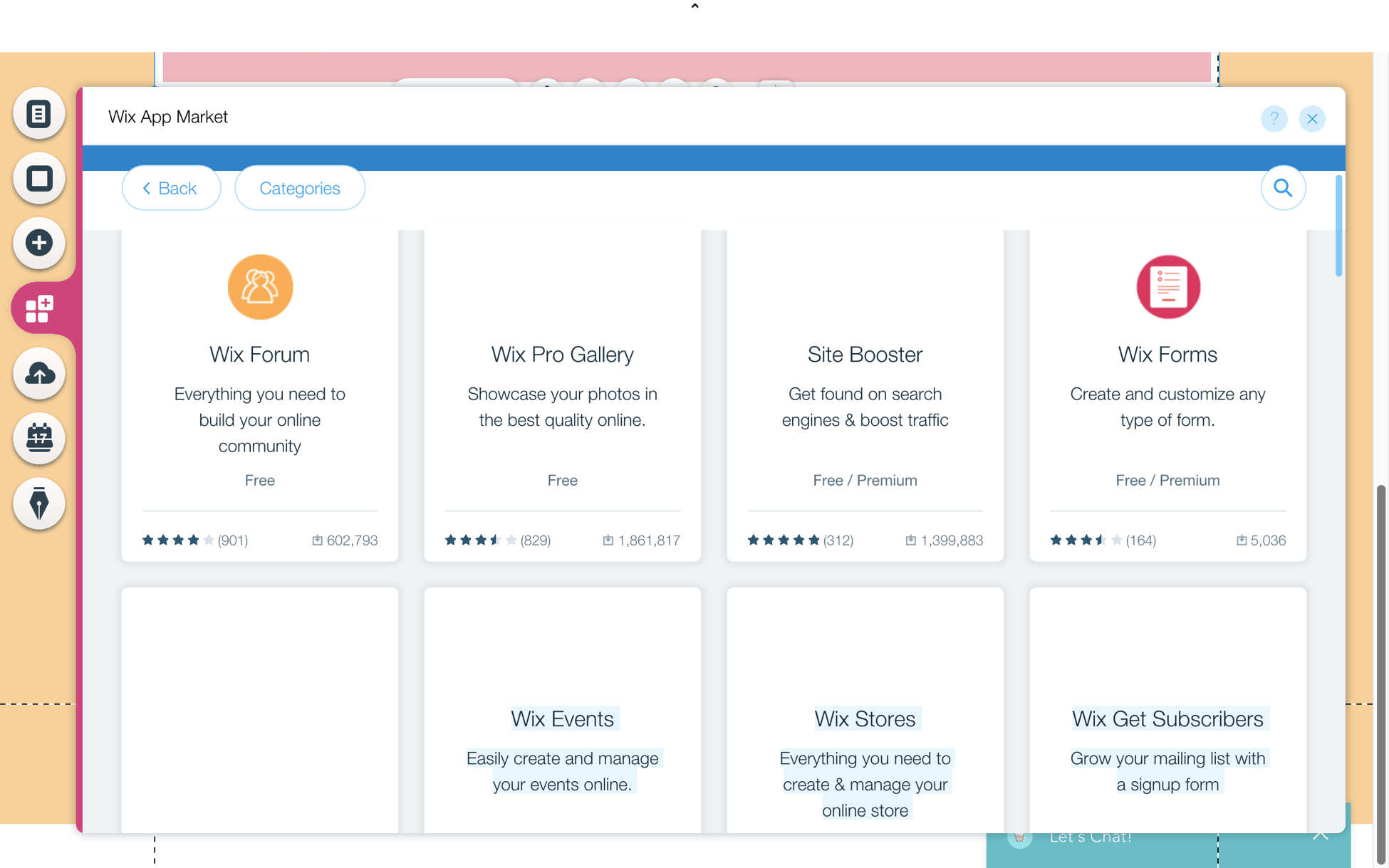Image resolution: width=1389 pixels, height=868 pixels.
Task: Click the search magnifier icon
Action: 1283,188
